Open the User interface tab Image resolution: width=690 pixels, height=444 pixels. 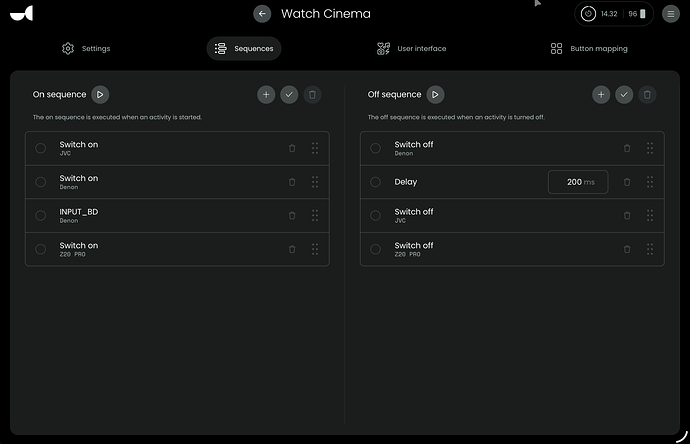411,48
